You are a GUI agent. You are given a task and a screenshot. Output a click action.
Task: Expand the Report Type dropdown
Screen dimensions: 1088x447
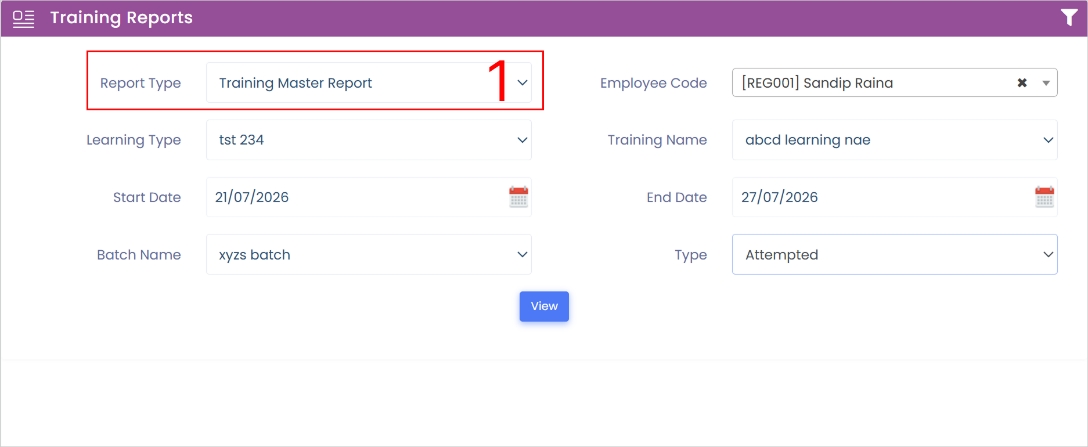(369, 83)
